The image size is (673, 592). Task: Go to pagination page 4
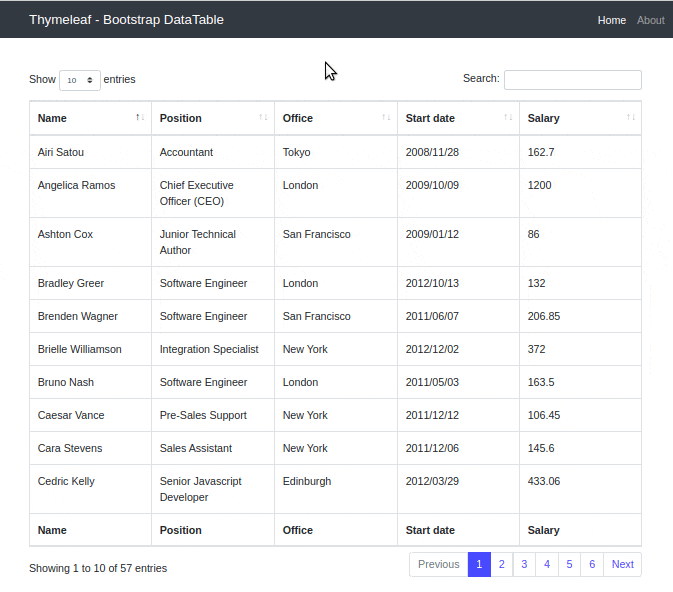pyautogui.click(x=547, y=564)
